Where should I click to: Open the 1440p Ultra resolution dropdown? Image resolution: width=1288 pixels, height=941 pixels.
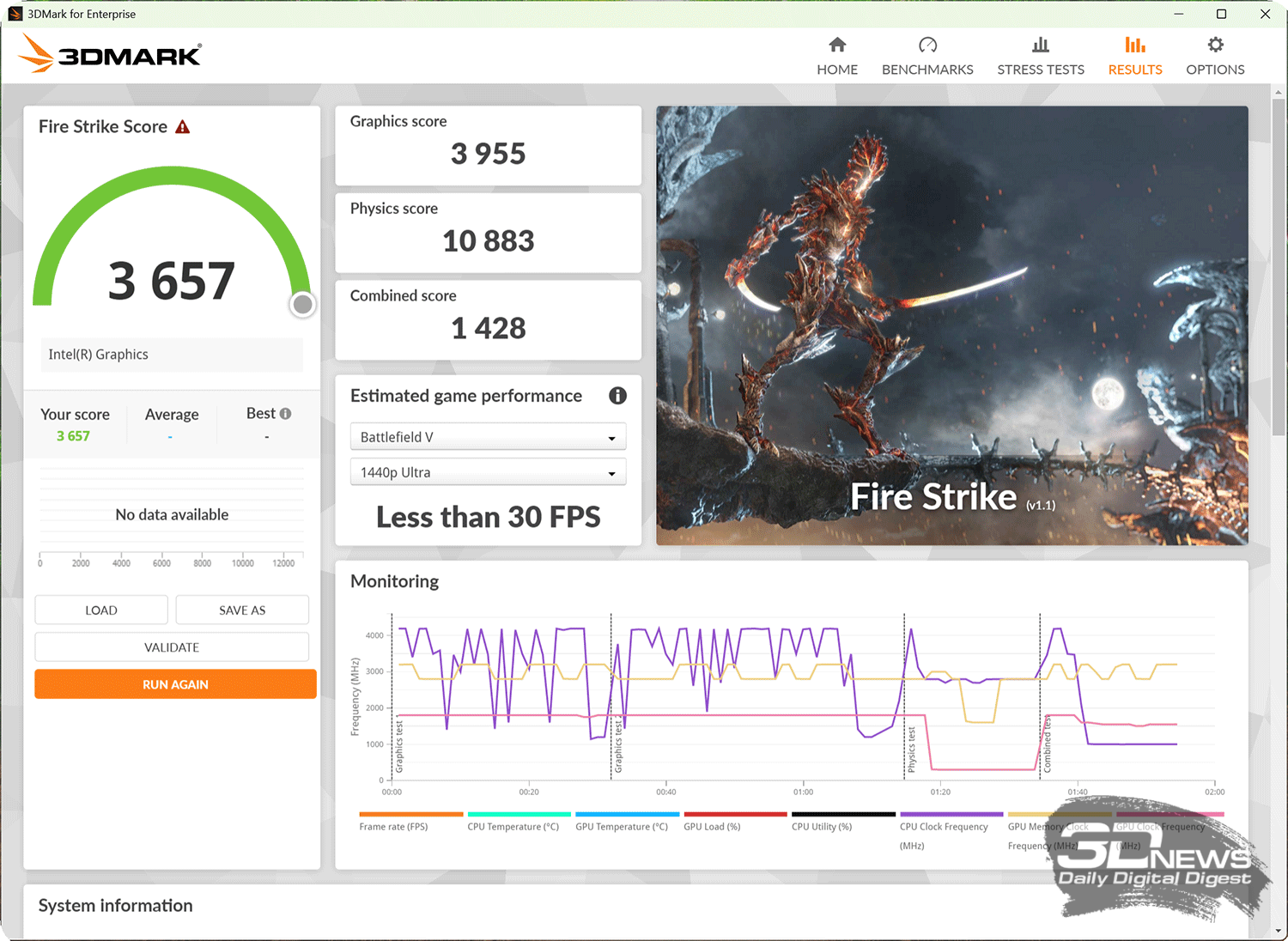pyautogui.click(x=488, y=472)
